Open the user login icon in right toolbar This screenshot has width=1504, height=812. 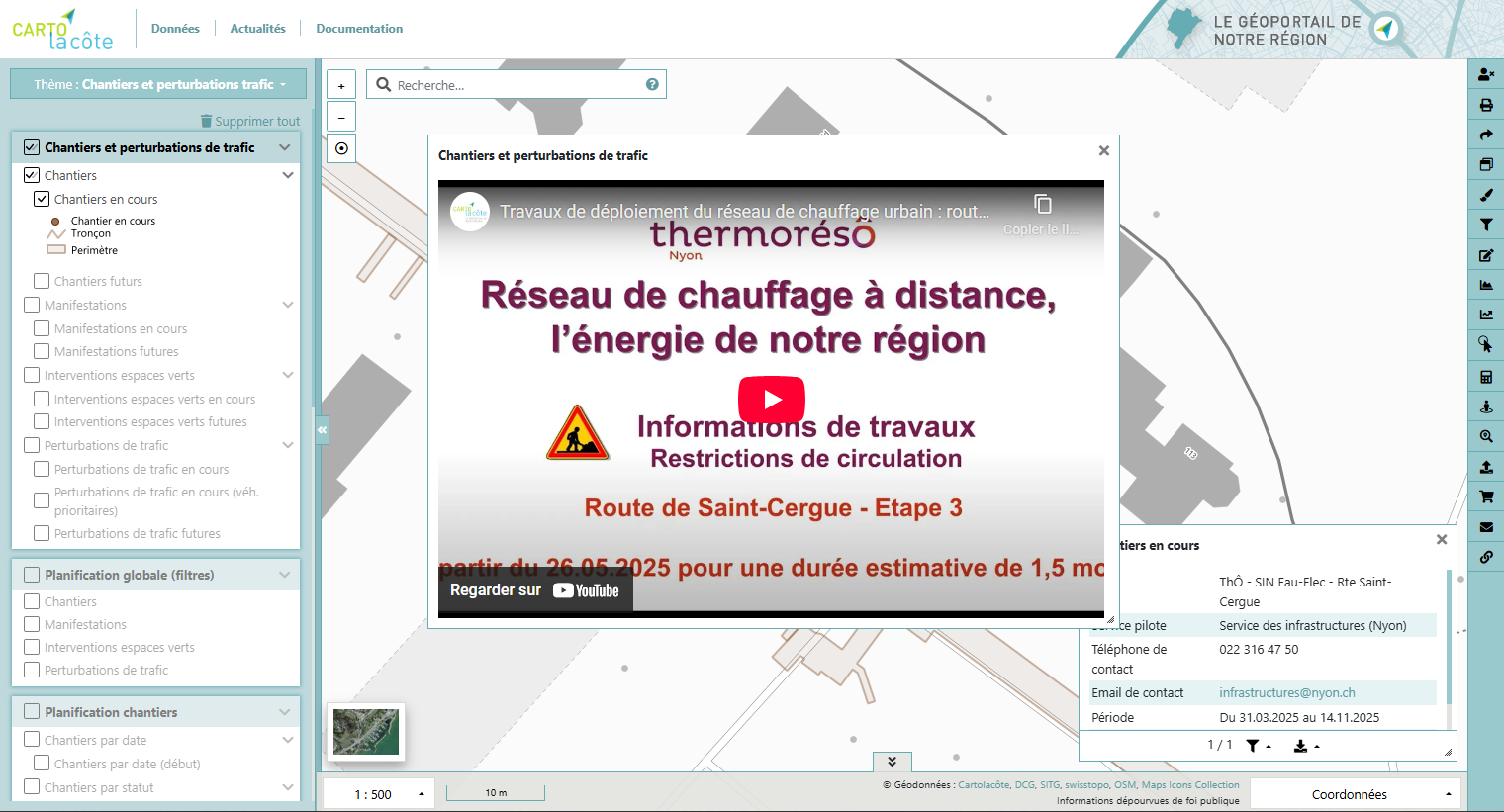click(x=1486, y=74)
